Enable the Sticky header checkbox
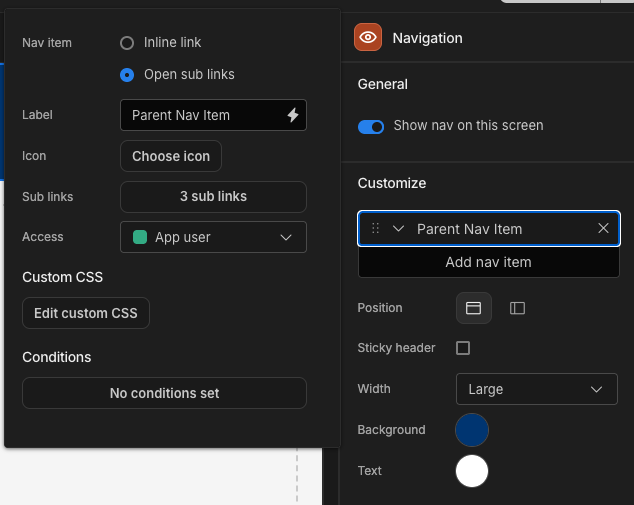Viewport: 634px width, 505px height. (x=463, y=348)
